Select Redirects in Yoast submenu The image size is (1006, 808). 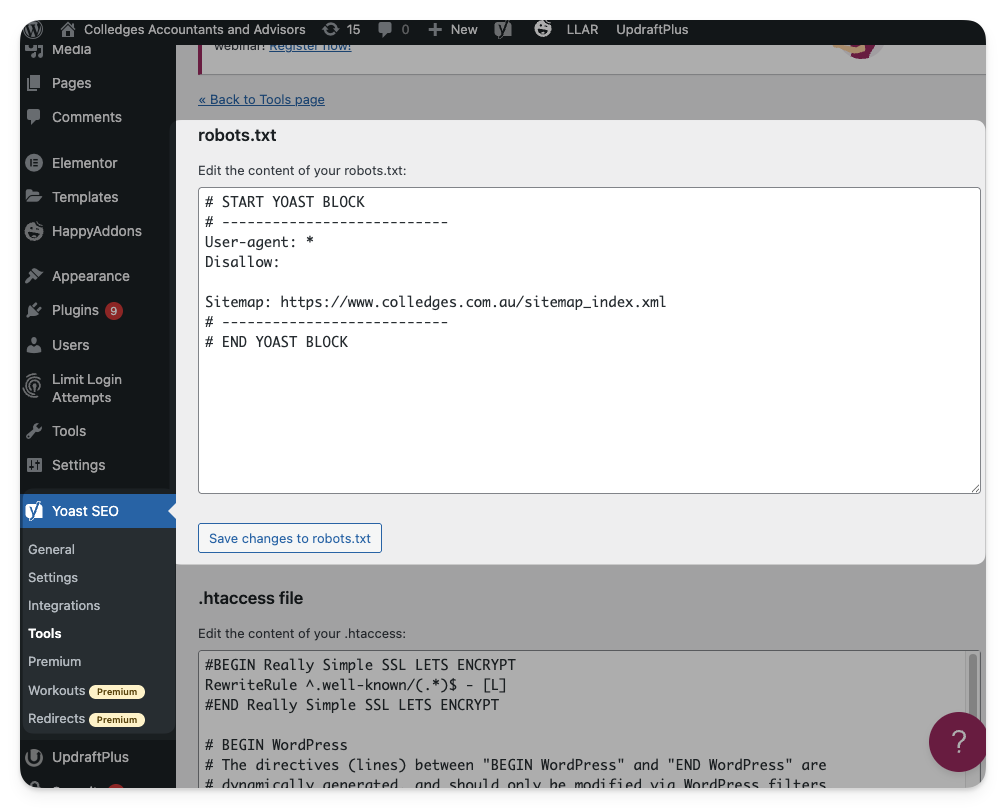[x=57, y=718]
